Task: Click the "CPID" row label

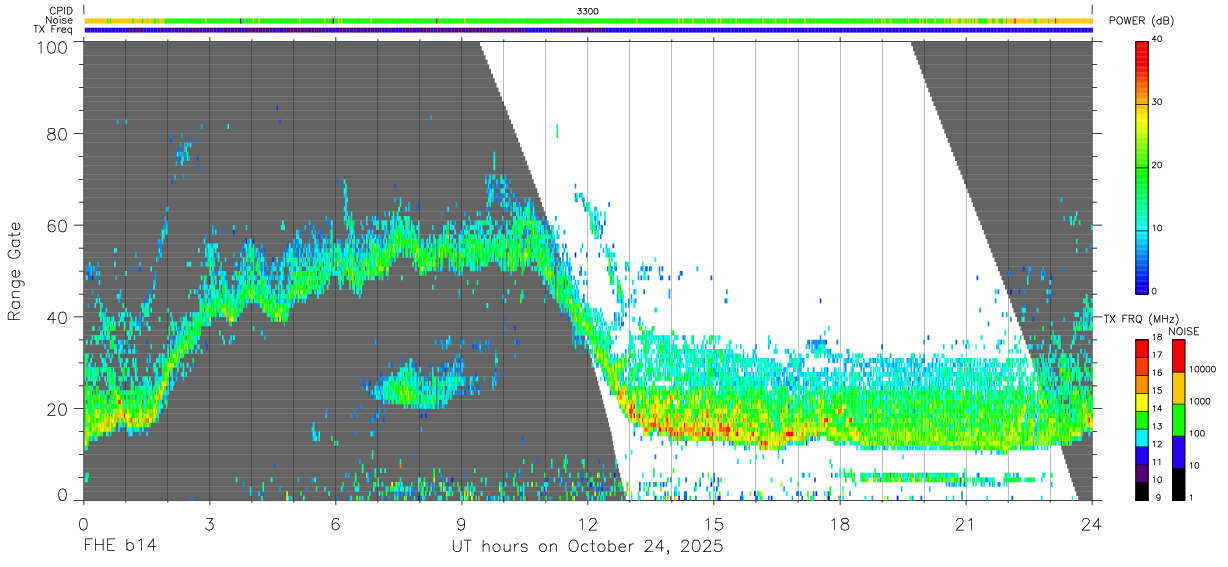Action: coord(61,11)
